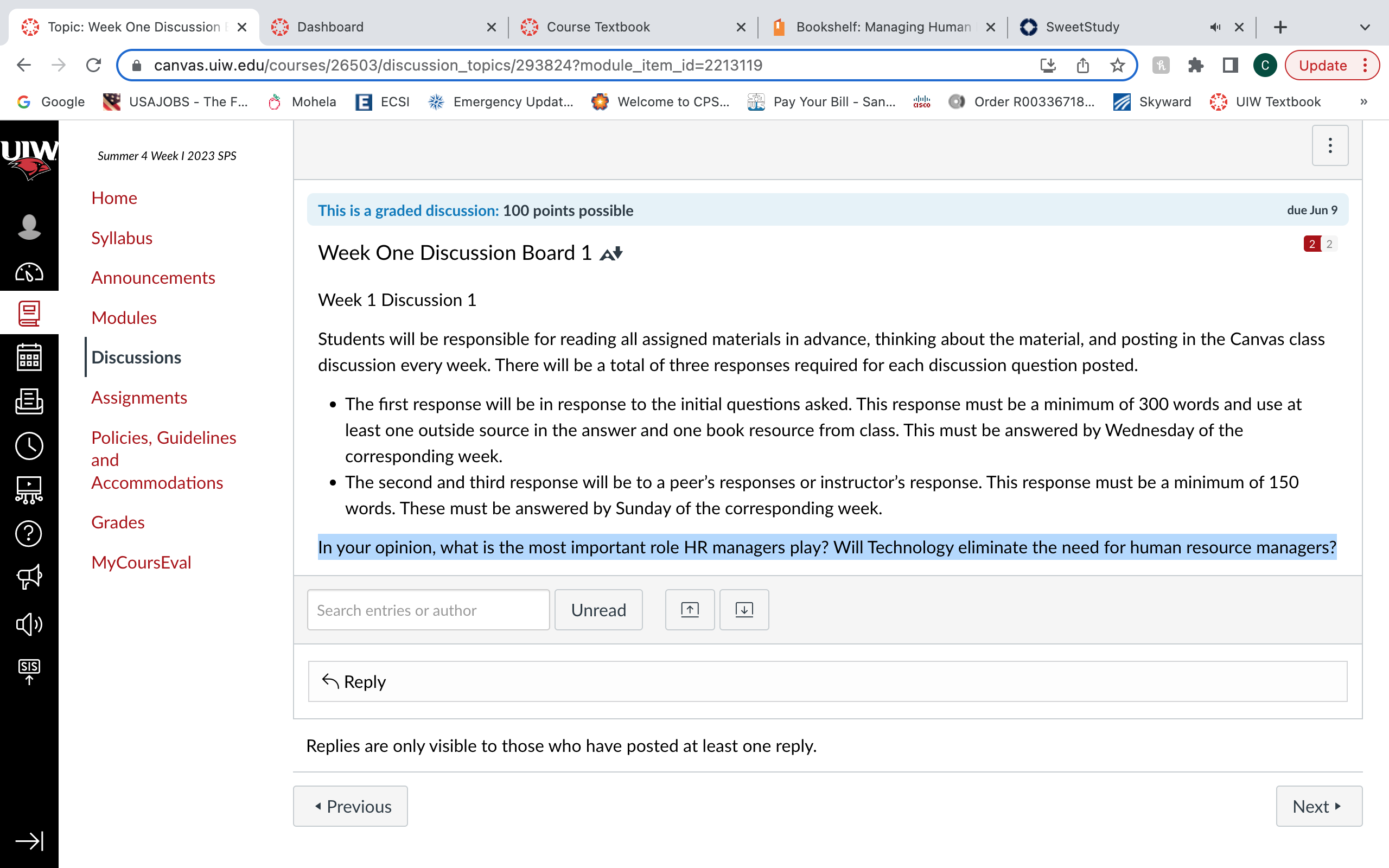Toggle the Unread filter button

pos(598,610)
